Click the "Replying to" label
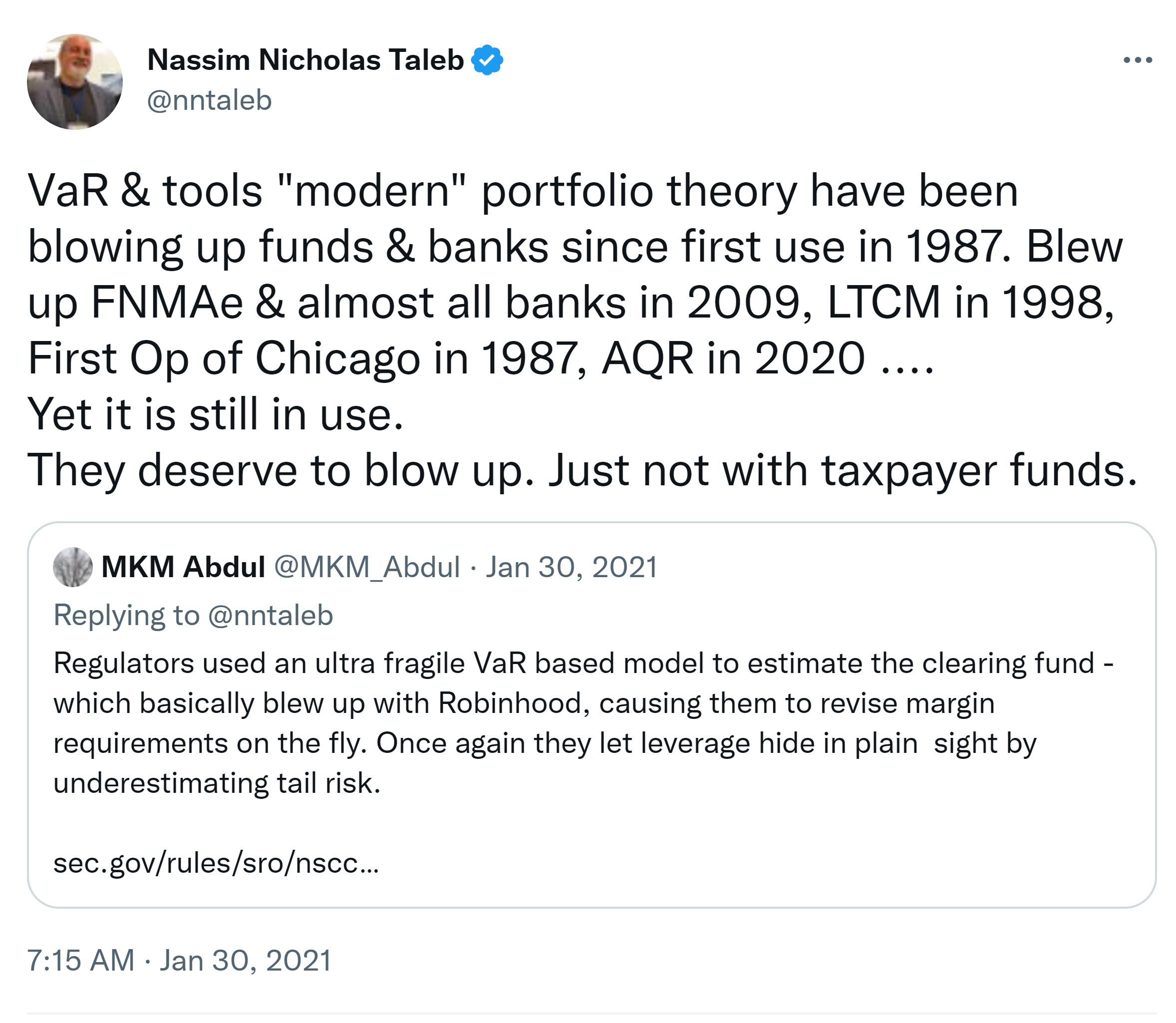Image resolution: width=1176 pixels, height=1023 pixels. pos(127,616)
